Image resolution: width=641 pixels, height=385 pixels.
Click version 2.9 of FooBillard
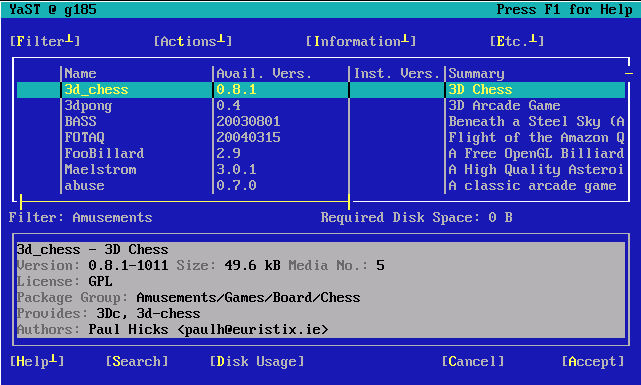229,153
